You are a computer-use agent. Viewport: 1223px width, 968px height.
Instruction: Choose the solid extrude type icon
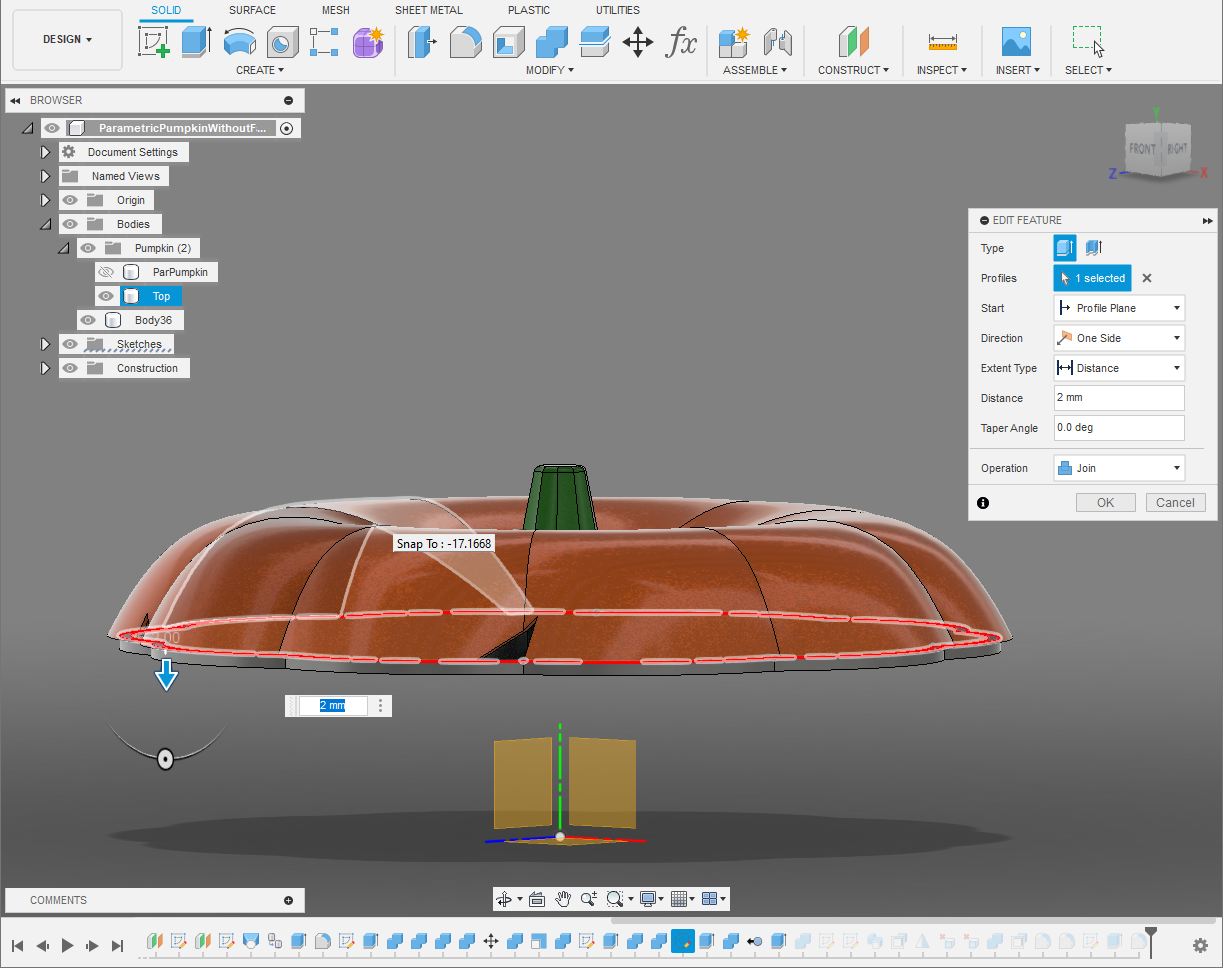coord(1065,248)
